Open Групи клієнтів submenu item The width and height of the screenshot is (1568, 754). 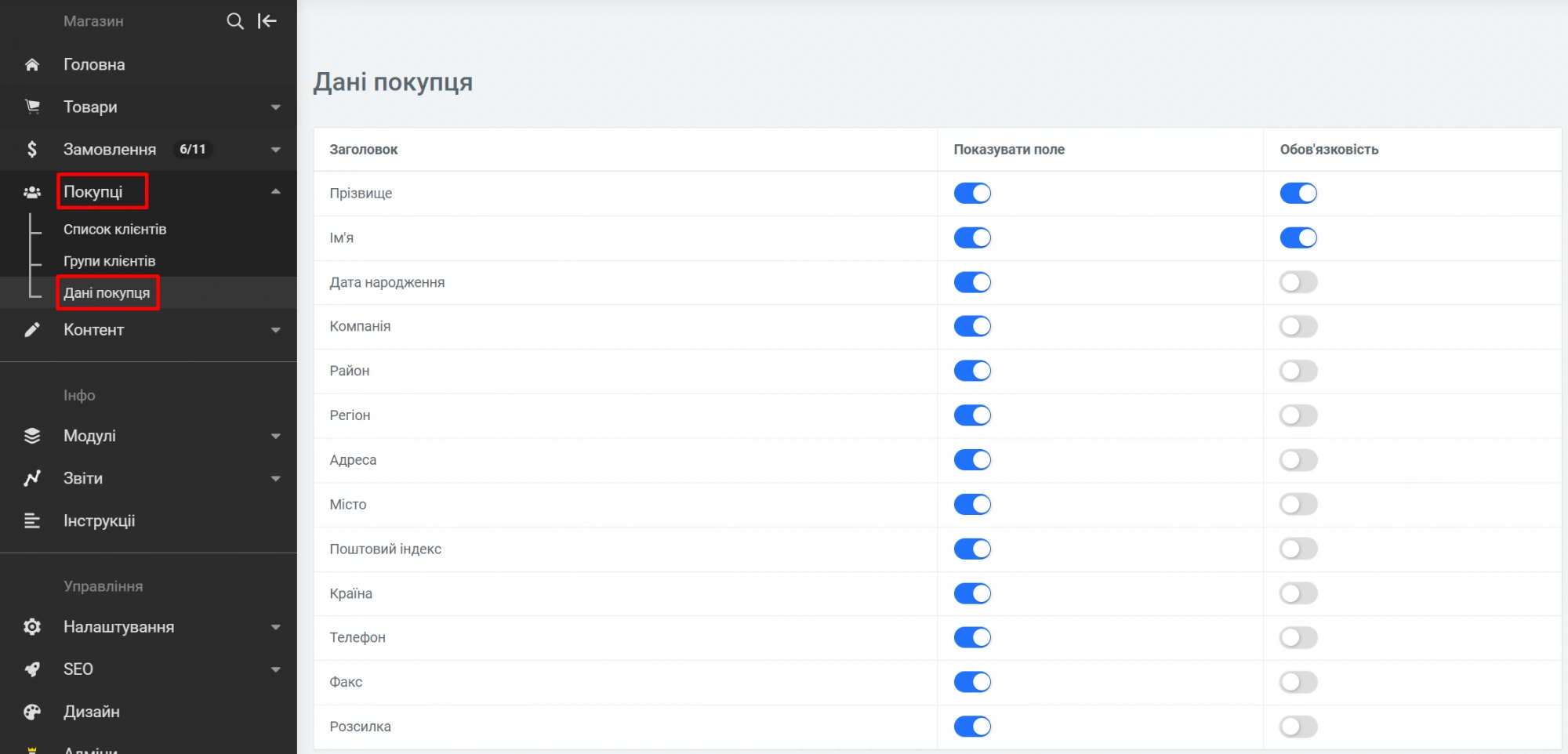(x=109, y=261)
